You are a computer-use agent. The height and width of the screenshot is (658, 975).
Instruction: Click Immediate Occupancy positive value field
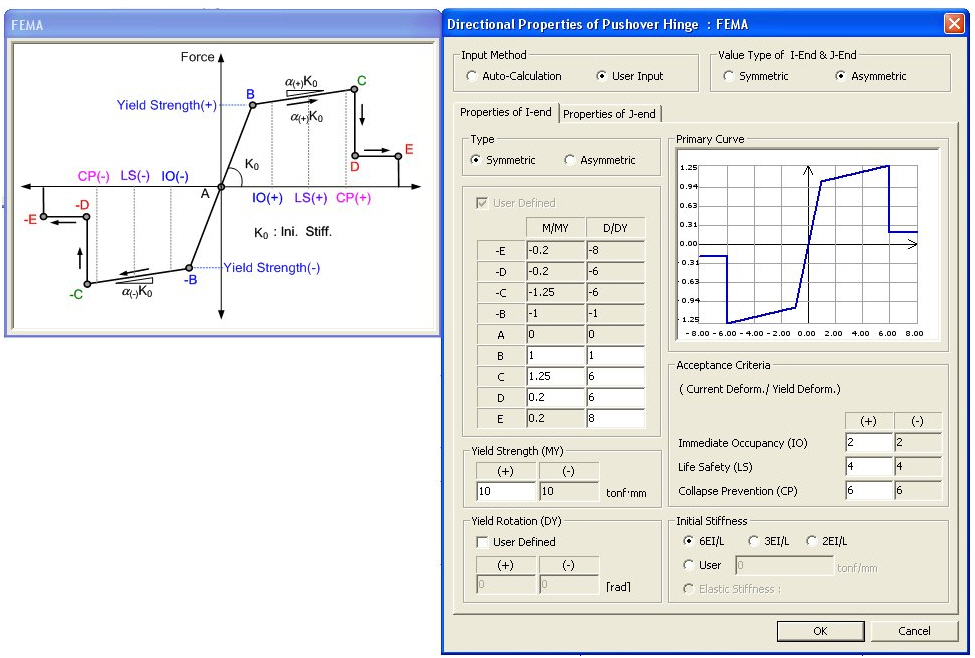(868, 443)
